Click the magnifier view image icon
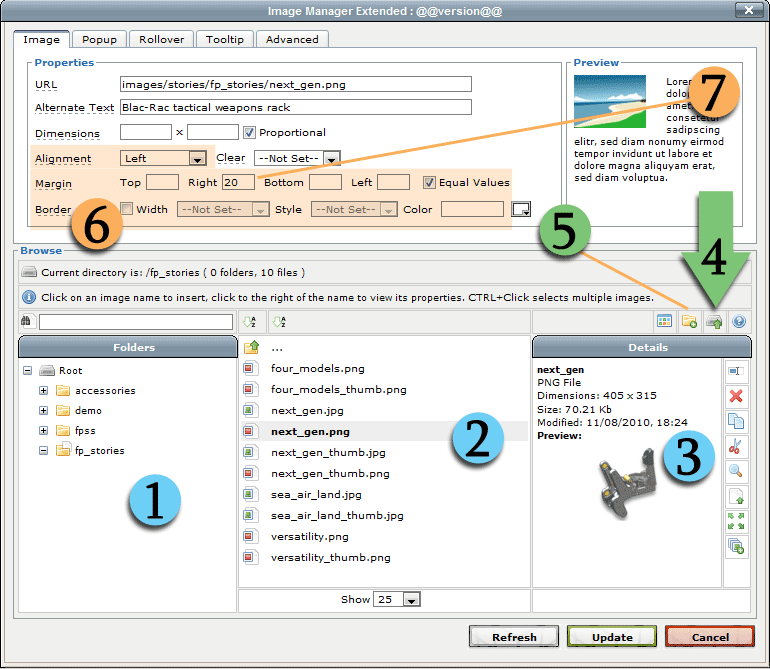The height and width of the screenshot is (669, 770). tap(736, 471)
